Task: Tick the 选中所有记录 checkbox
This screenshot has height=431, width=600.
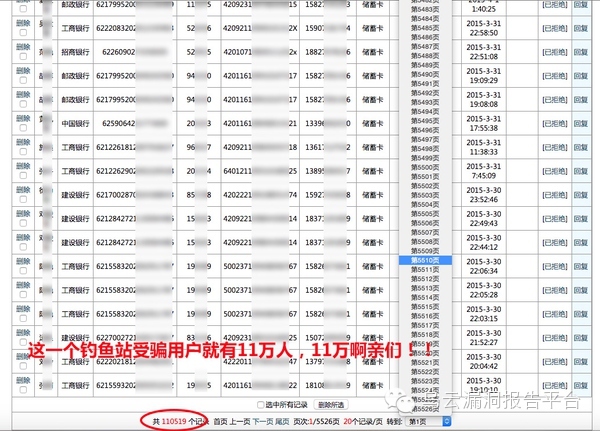Action: point(261,405)
